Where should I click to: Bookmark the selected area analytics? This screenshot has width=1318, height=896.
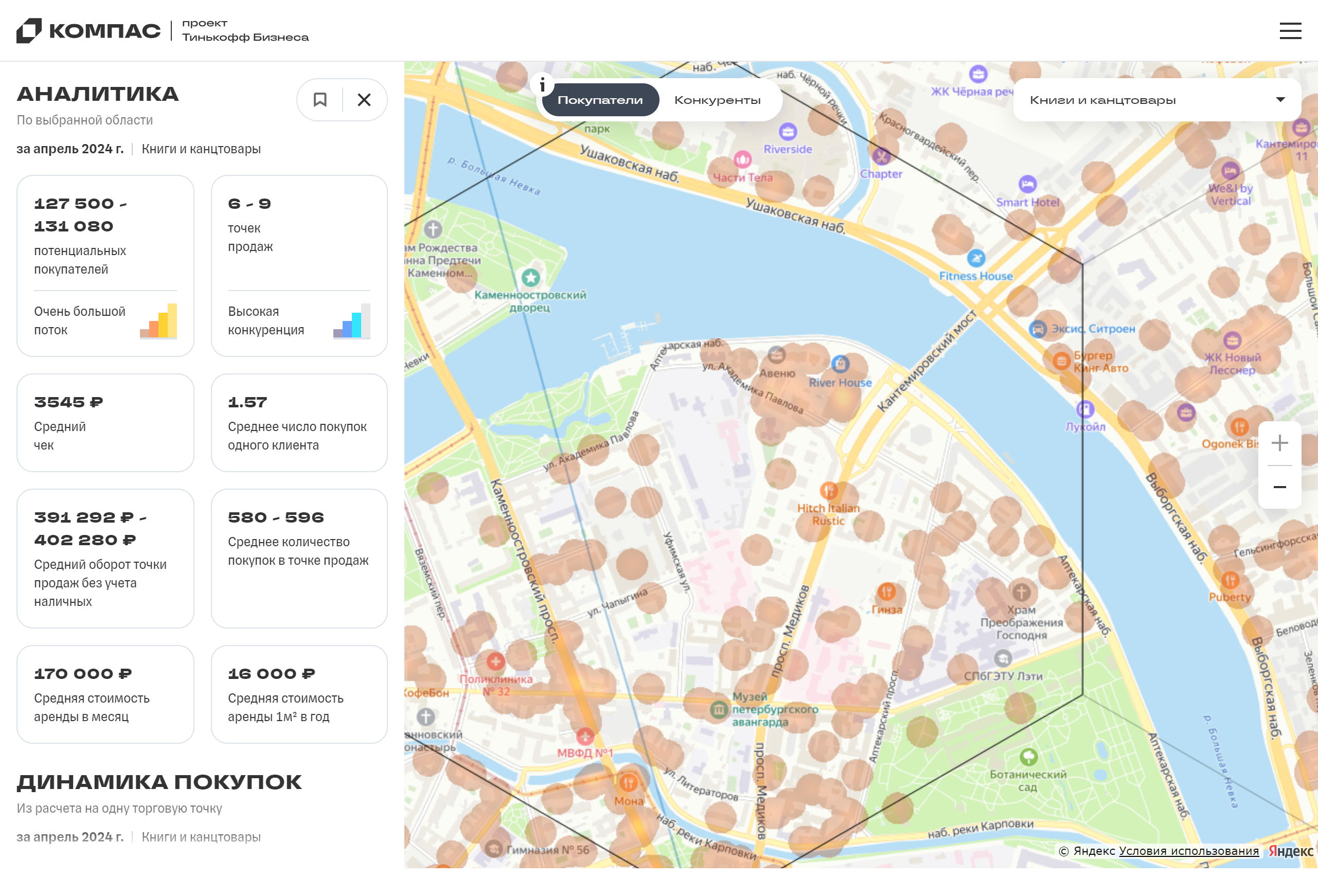[x=320, y=100]
